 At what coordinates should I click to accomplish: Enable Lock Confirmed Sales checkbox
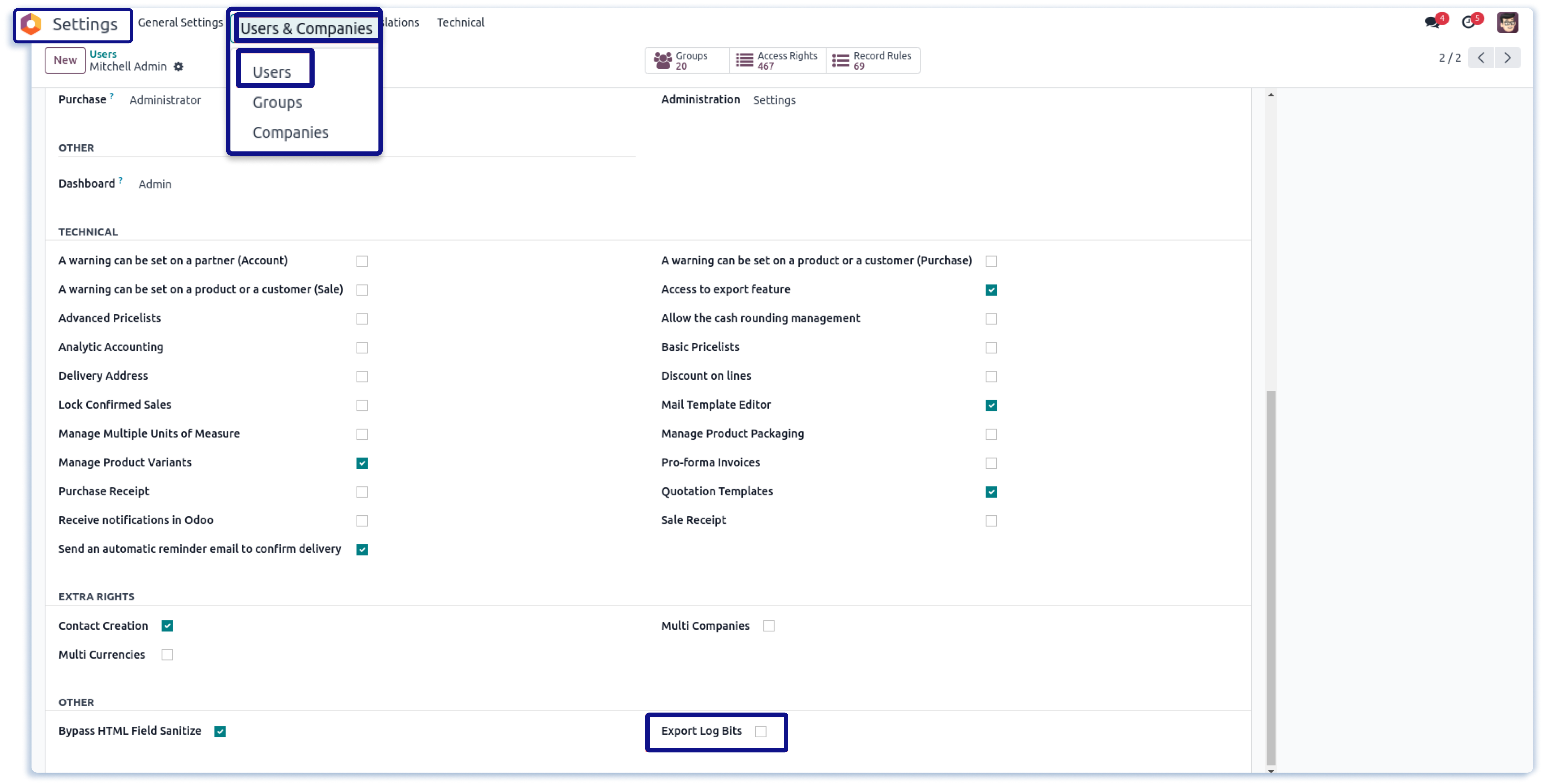coord(362,405)
